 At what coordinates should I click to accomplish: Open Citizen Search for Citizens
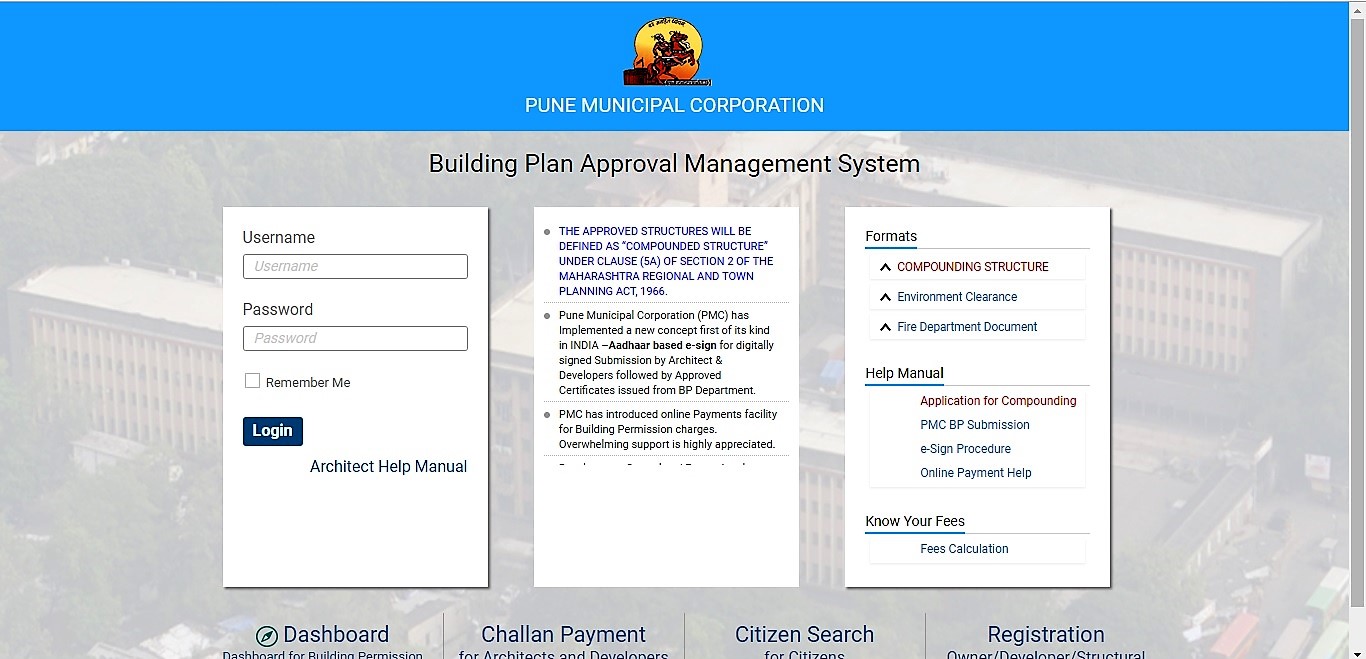[x=804, y=634]
